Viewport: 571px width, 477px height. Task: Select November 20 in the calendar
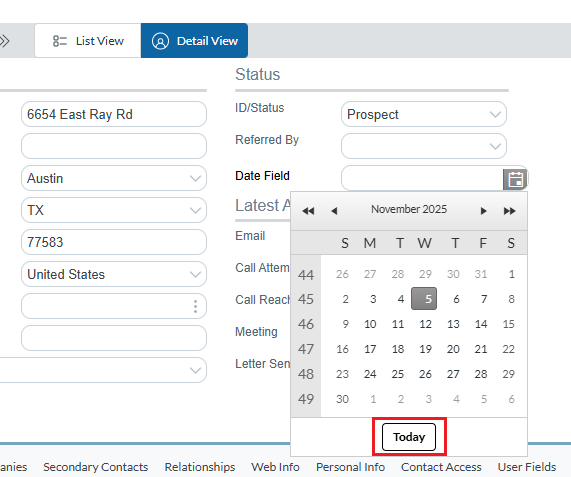tap(453, 349)
